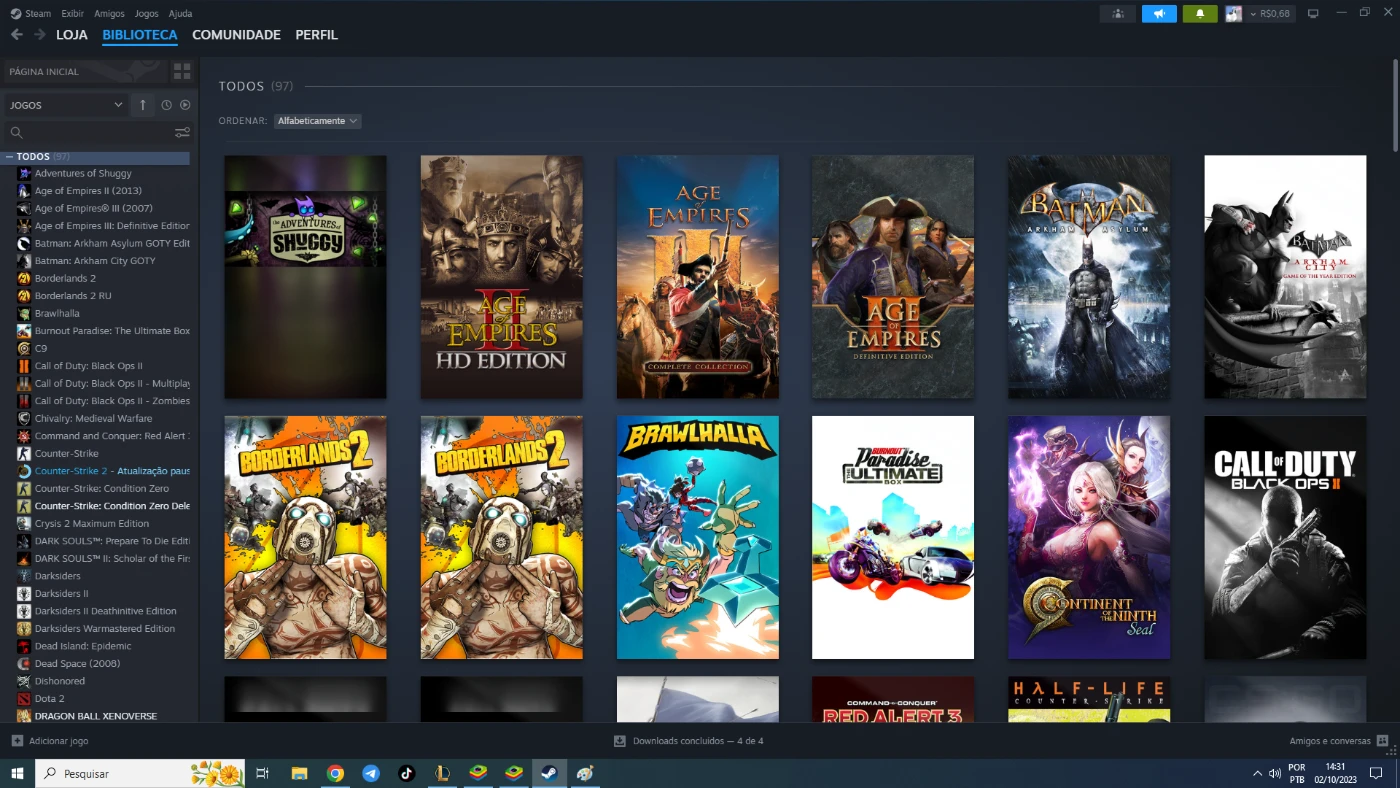
Task: Expand the account wallet R$0,68 menu
Action: coord(1270,13)
